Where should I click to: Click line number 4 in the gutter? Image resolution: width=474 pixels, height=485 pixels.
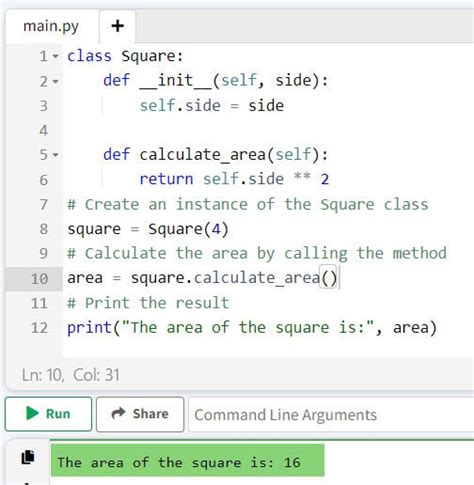[44, 130]
